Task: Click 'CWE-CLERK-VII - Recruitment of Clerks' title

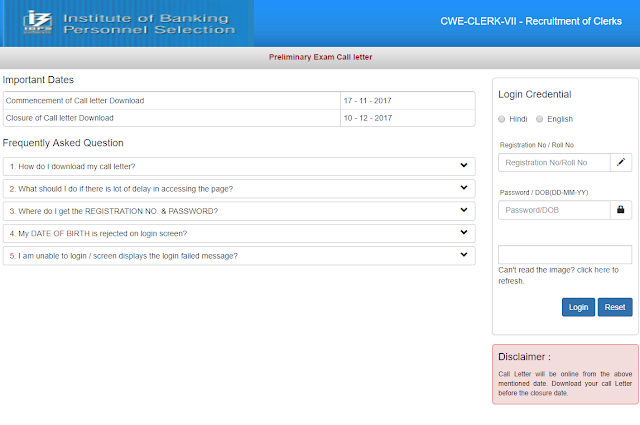Action: tap(531, 21)
